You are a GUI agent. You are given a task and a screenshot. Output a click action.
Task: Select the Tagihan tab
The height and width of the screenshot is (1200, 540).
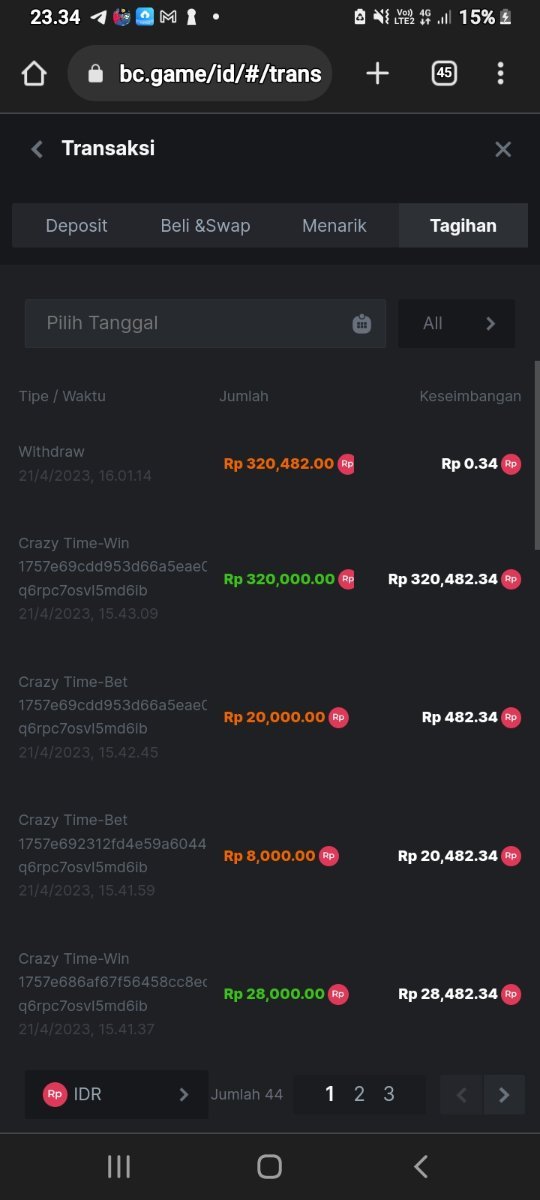click(463, 226)
